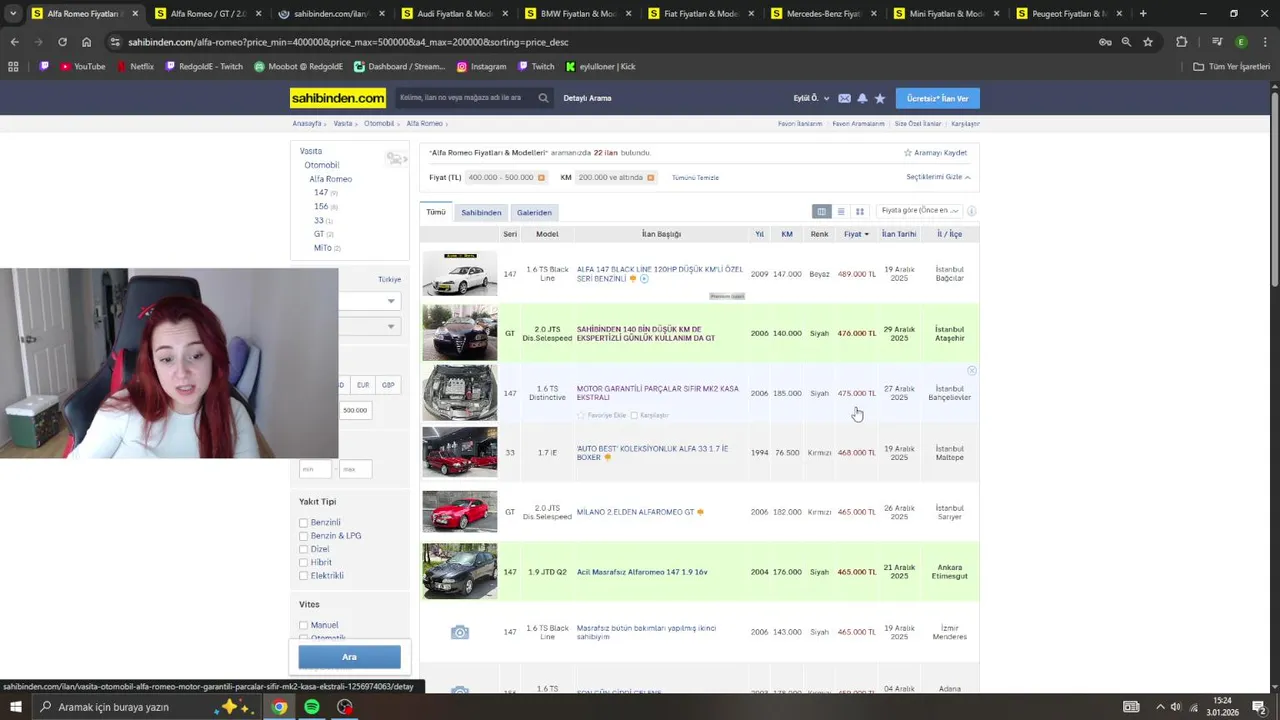This screenshot has height=720, width=1280.
Task: Open the YouTube bookmark in the bookmarks bar
Action: tap(82, 66)
